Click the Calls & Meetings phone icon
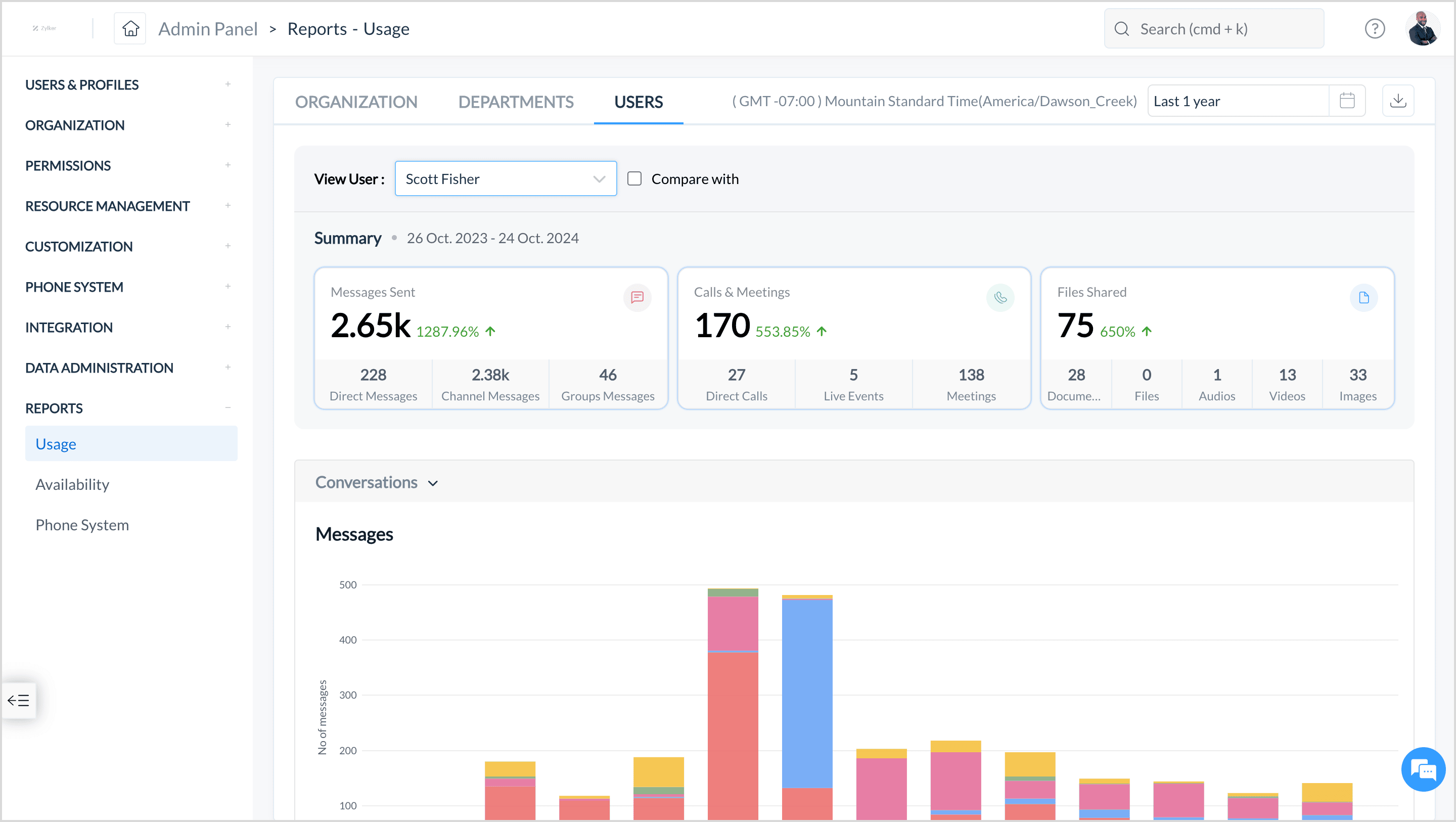 pos(1000,297)
